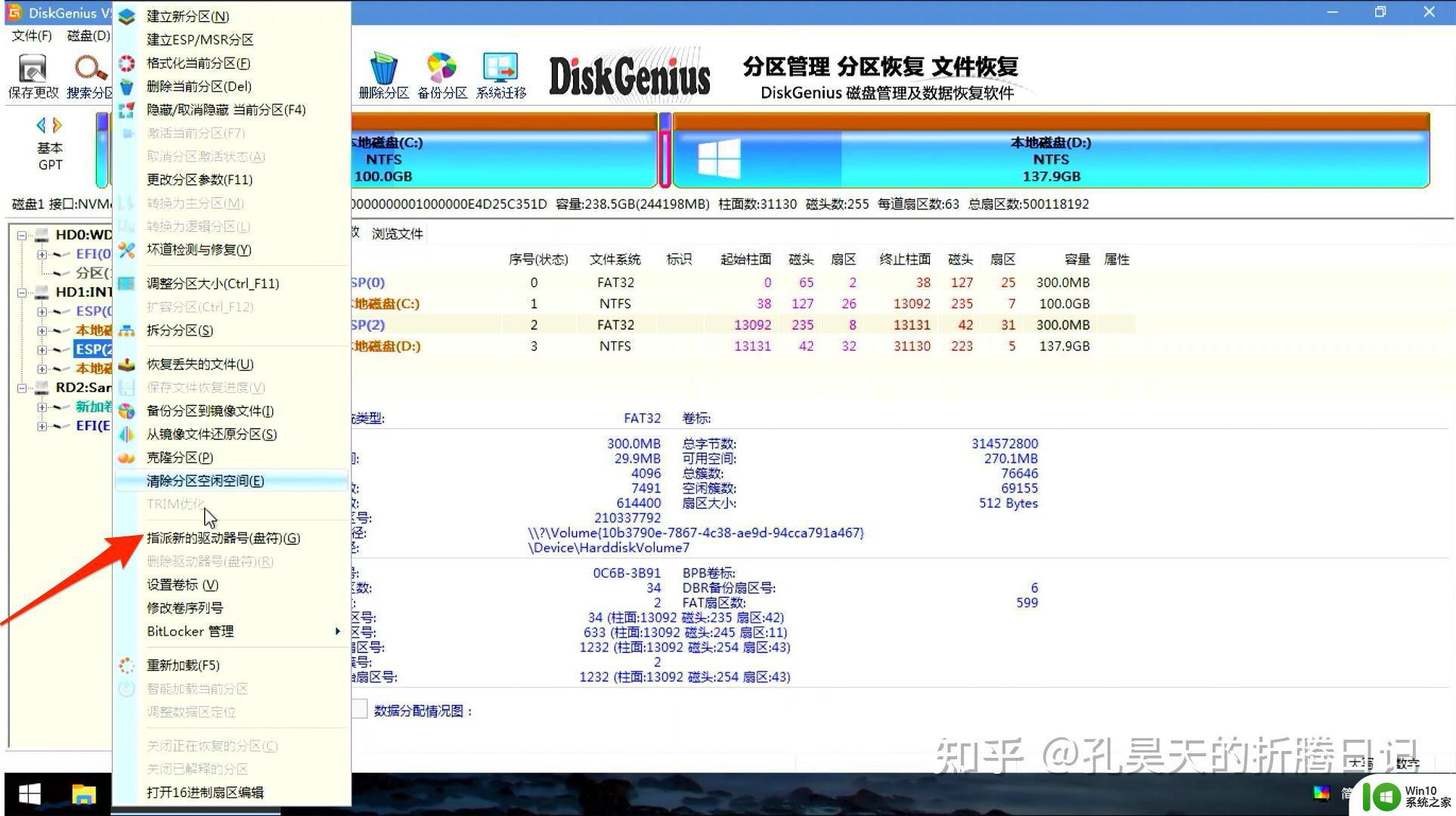Choose 更改分区参数(F11) menu entry
Viewport: 1456px width, 816px height.
pos(200,180)
